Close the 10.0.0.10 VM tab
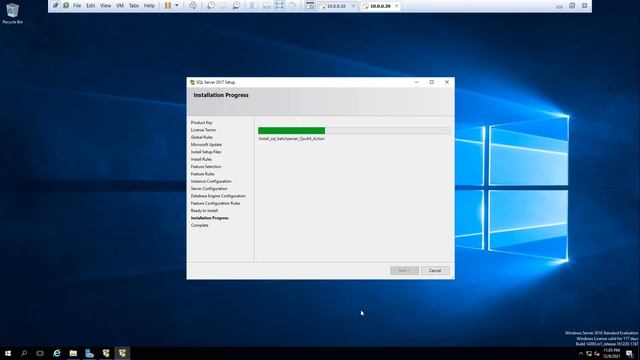 pyautogui.click(x=353, y=6)
